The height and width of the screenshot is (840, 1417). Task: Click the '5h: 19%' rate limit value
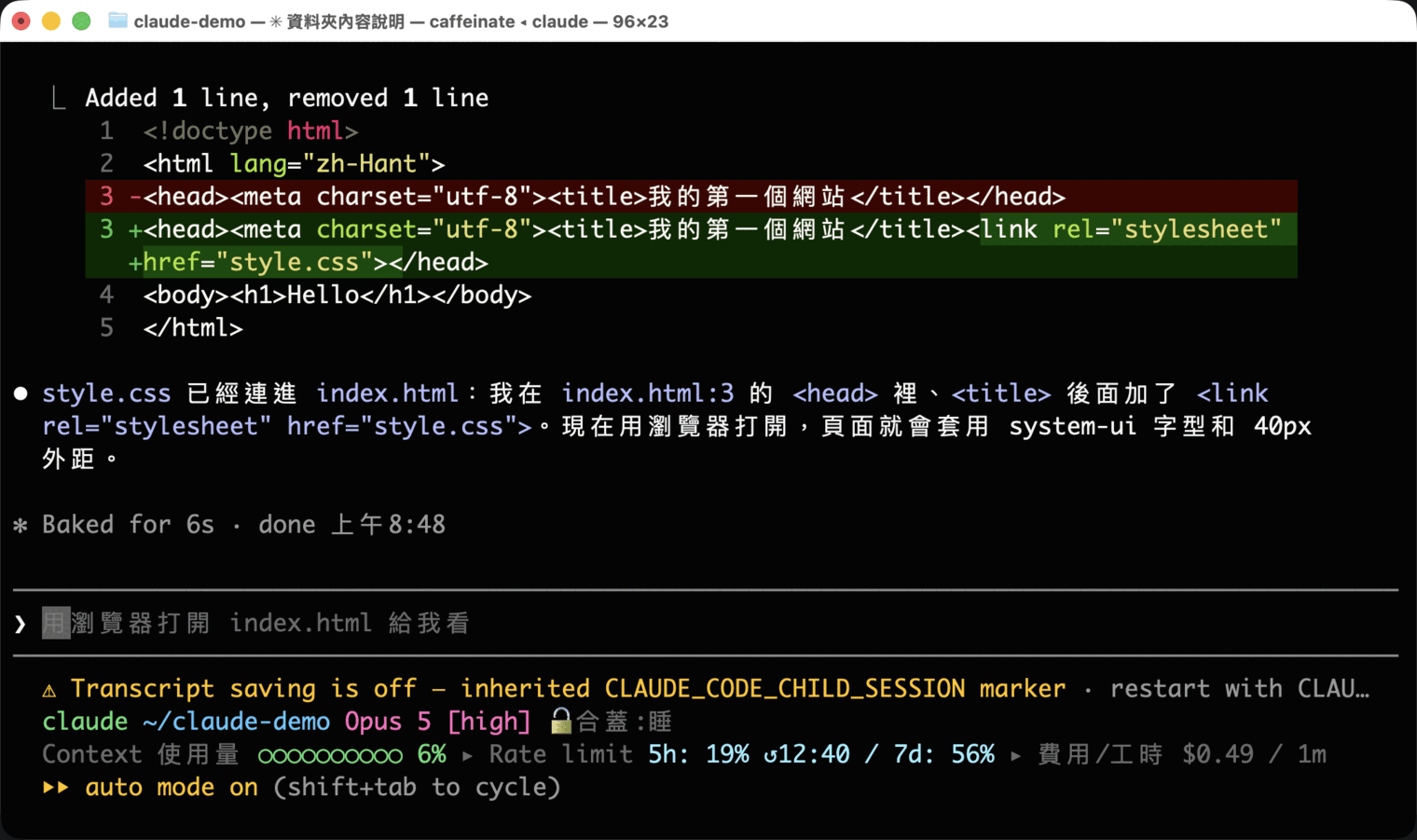pos(699,753)
